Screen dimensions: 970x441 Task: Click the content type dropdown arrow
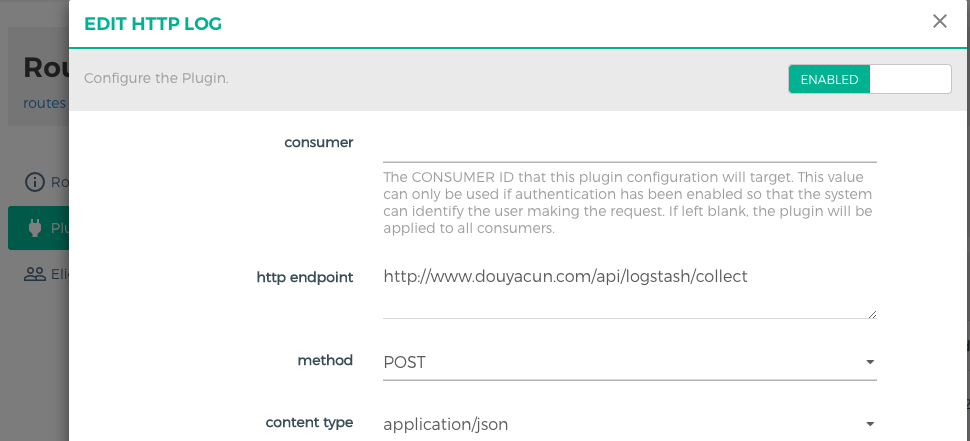pos(869,424)
